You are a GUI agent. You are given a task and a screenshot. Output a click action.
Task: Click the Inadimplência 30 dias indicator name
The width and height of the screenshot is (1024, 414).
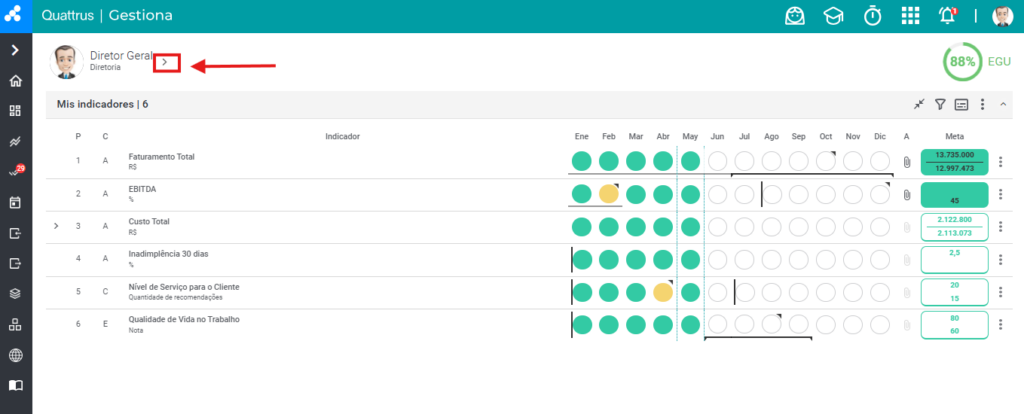click(168, 254)
